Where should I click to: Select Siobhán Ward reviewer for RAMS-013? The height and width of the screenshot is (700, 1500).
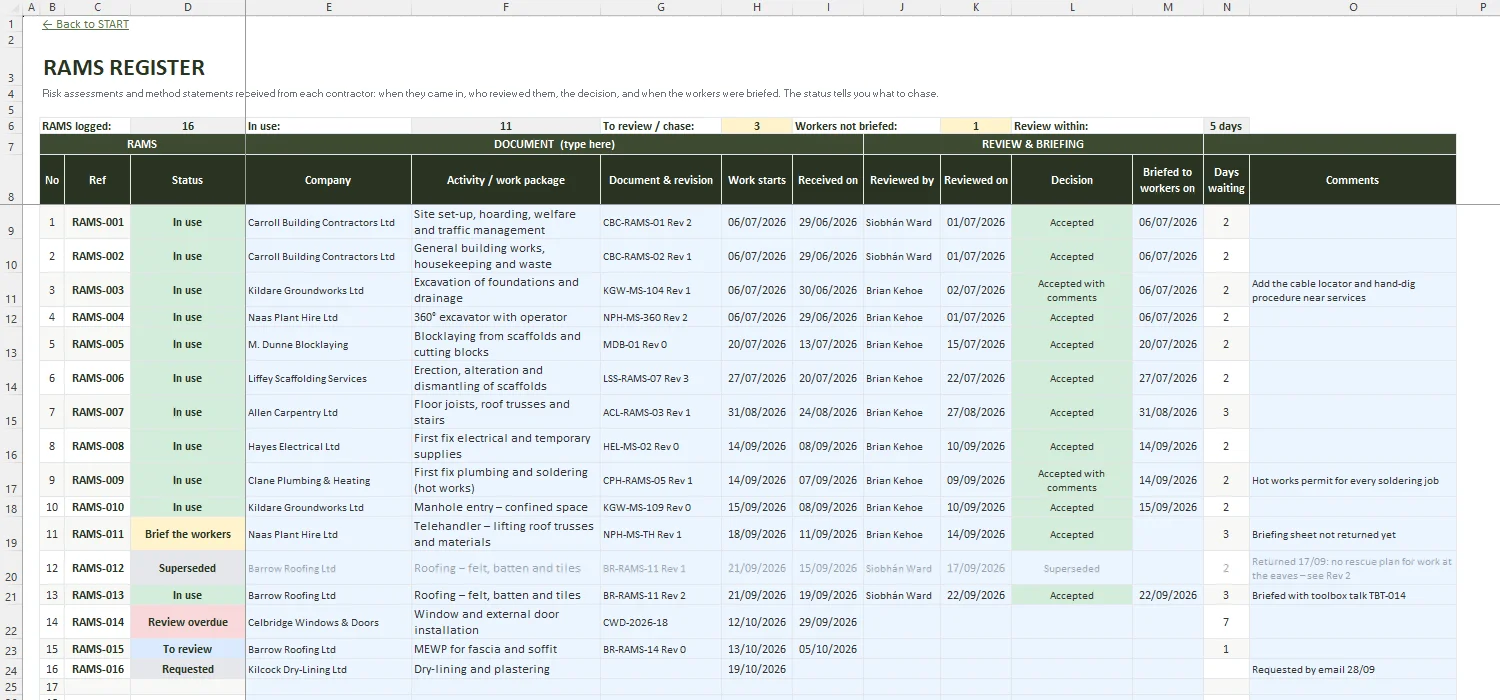(x=902, y=595)
